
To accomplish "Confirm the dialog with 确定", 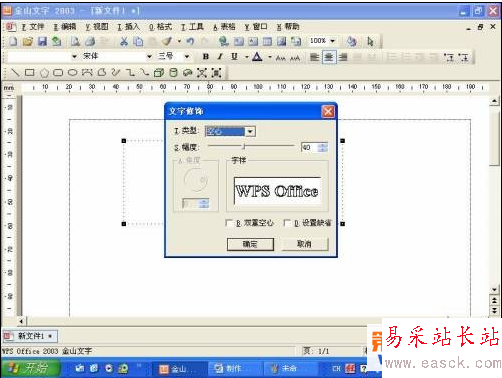I will 250,244.
